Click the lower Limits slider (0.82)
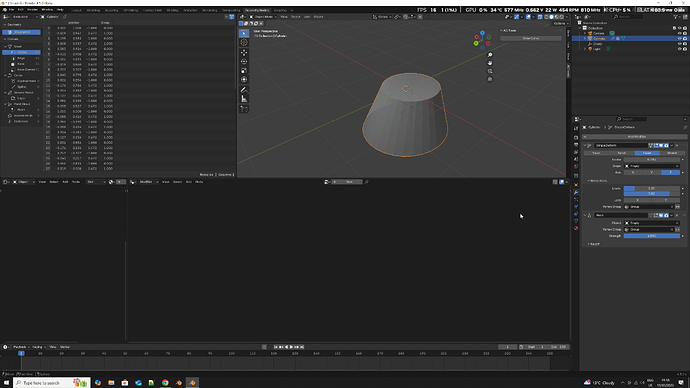 pyautogui.click(x=652, y=194)
